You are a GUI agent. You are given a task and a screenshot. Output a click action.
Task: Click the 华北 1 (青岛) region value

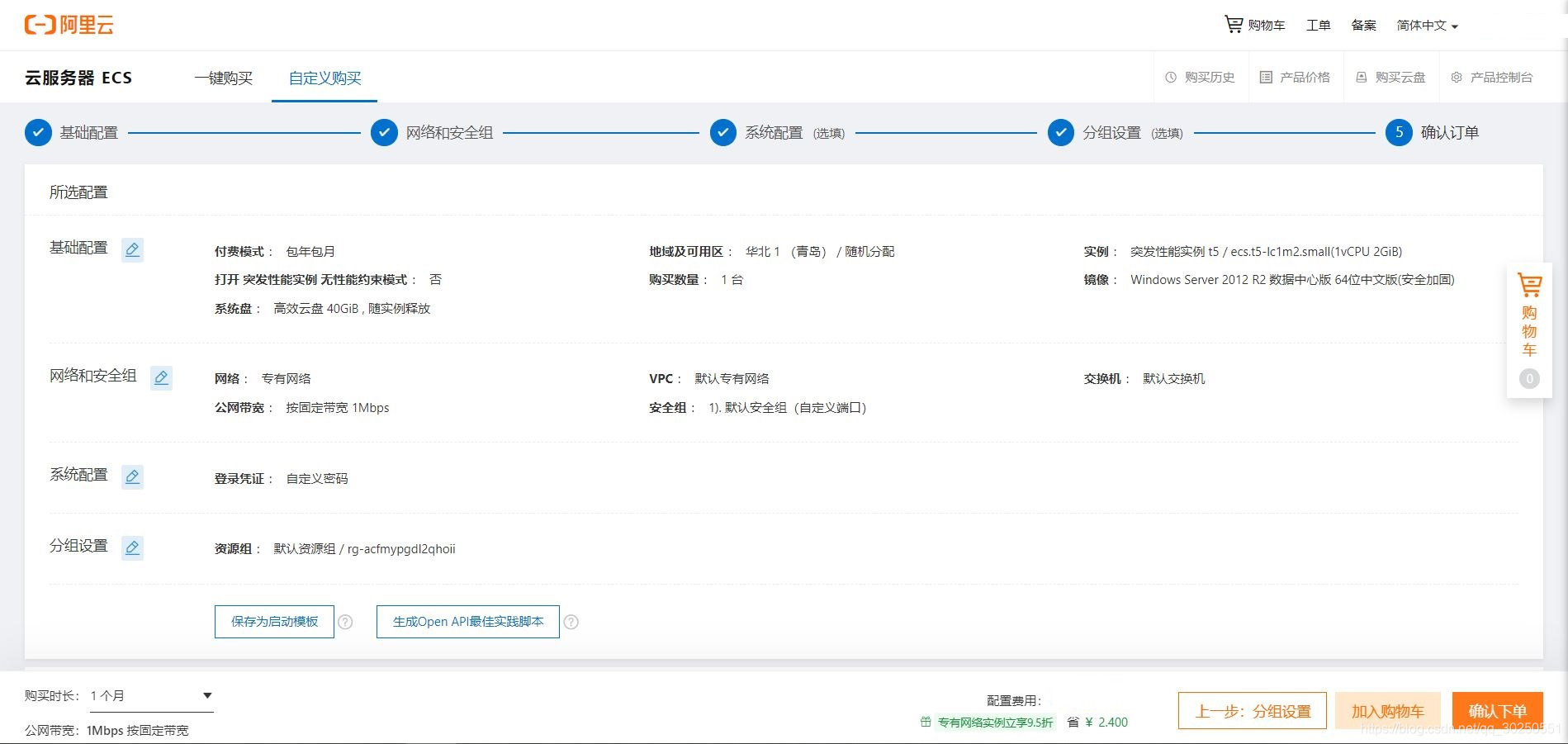click(x=786, y=252)
